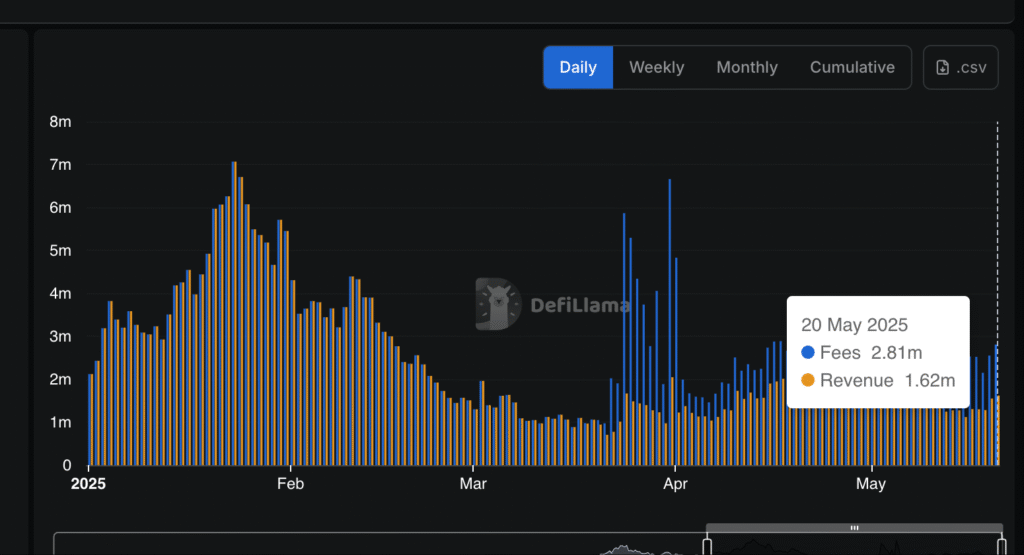The width and height of the screenshot is (1024, 555).
Task: Click the 5m y-axis label
Action: click(60, 251)
